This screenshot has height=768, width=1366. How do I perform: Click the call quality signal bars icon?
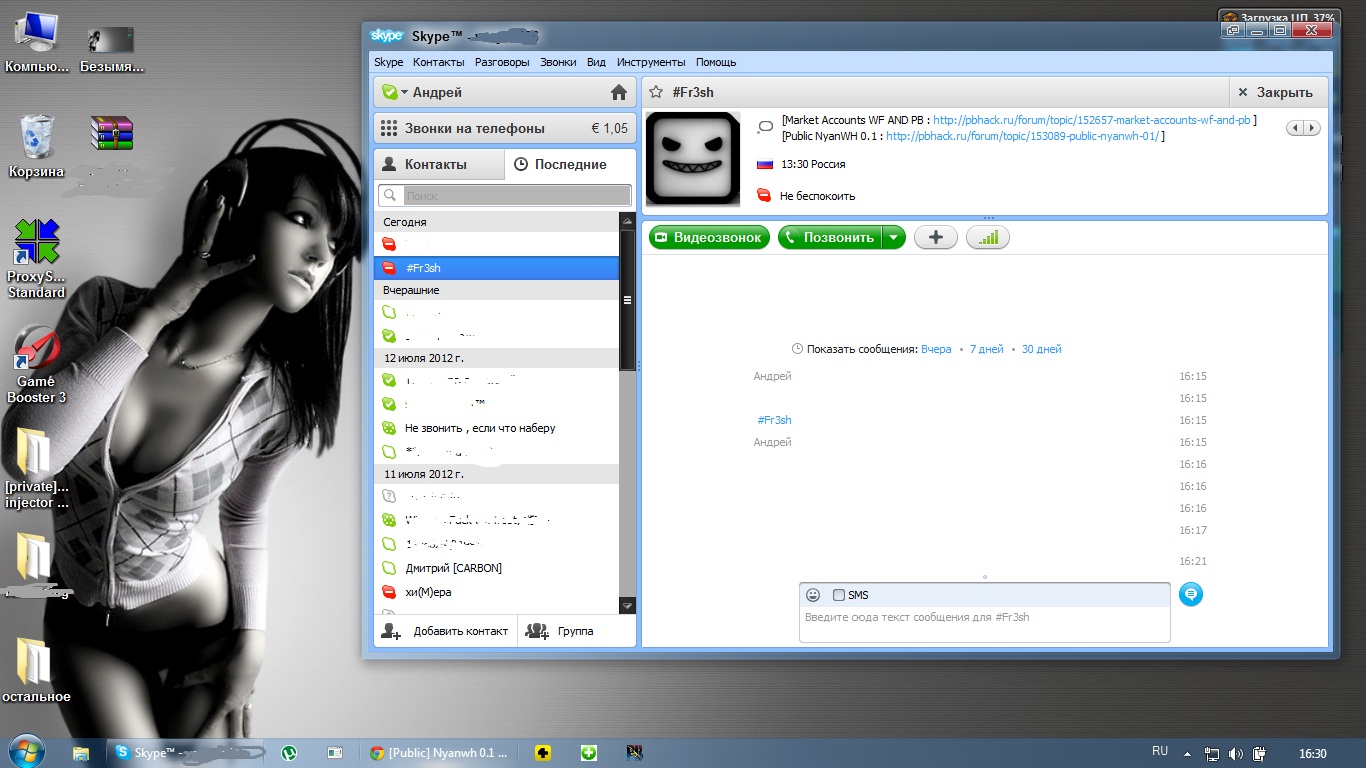pos(988,237)
